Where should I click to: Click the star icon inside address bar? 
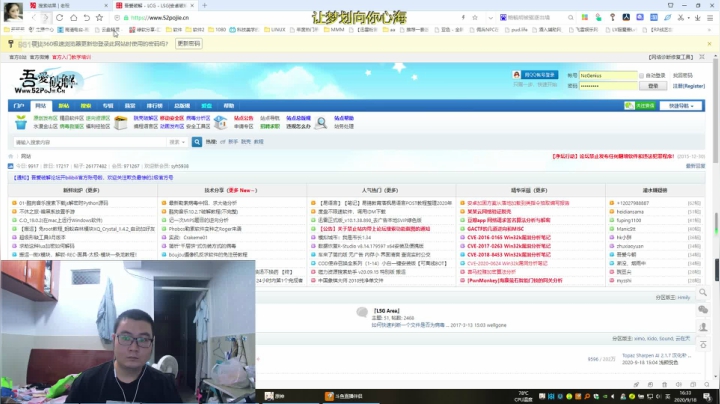tap(475, 17)
